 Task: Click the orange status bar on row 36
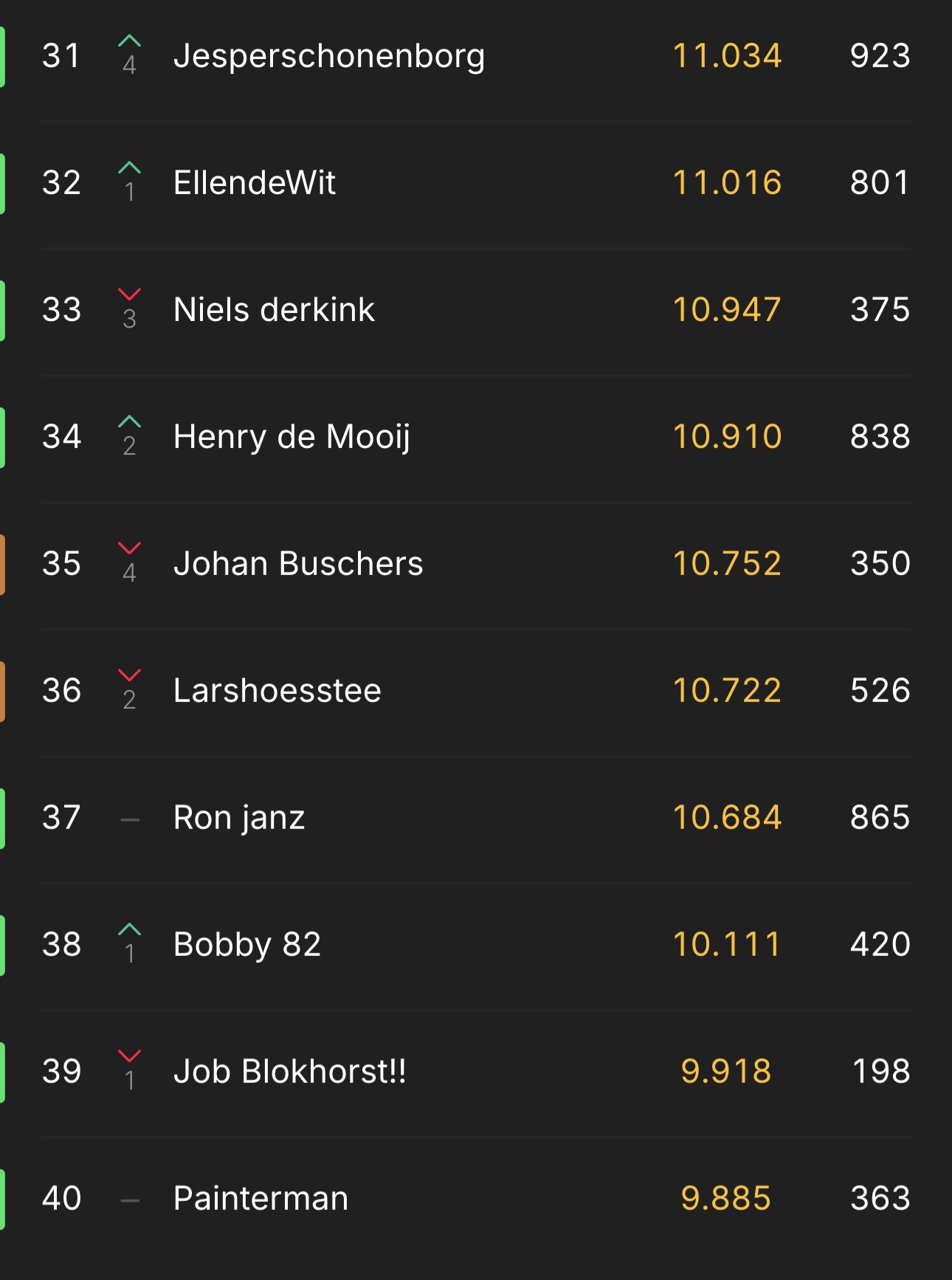[x=3, y=691]
